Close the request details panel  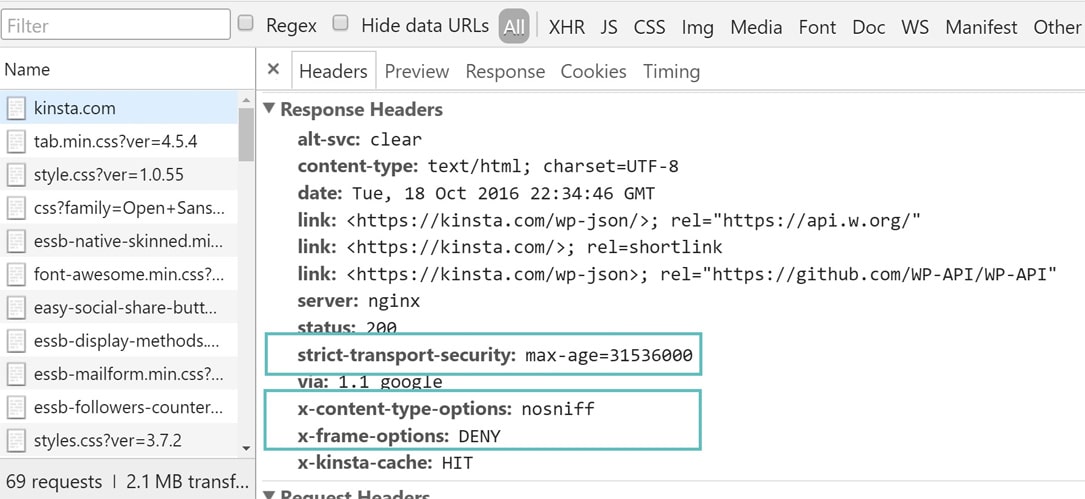[273, 70]
